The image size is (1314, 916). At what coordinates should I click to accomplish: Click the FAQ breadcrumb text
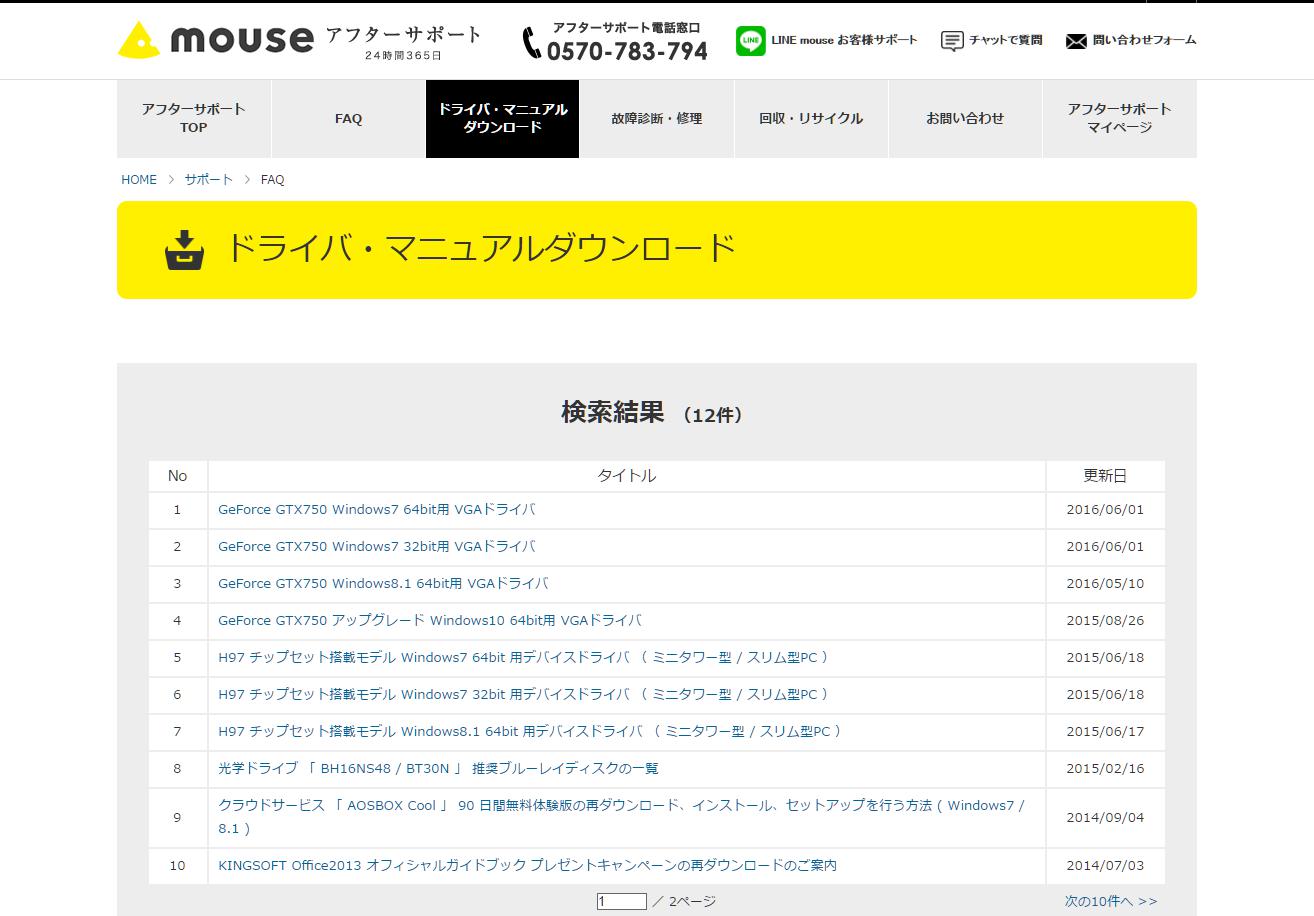[272, 180]
